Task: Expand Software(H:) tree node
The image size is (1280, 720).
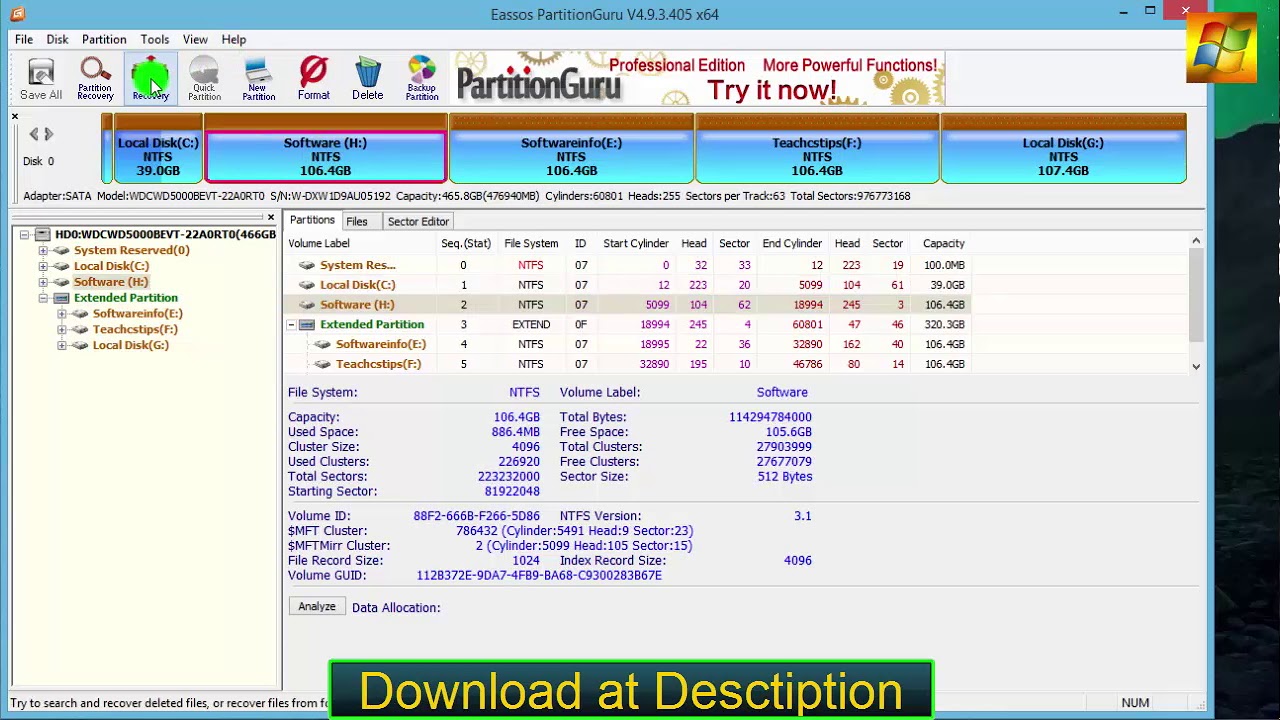Action: (x=43, y=282)
